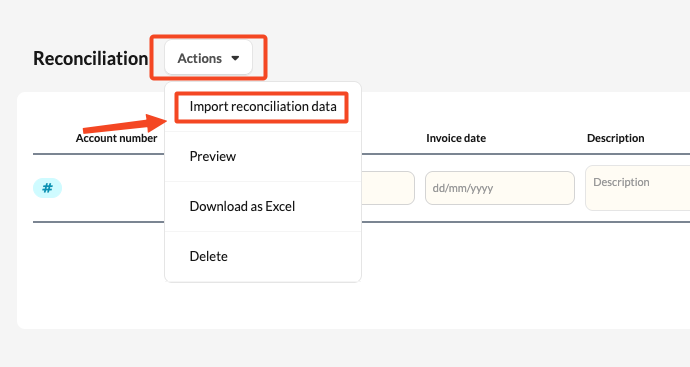Viewport: 690px width, 367px height.
Task: Select Import reconciliation data
Action: (263, 106)
